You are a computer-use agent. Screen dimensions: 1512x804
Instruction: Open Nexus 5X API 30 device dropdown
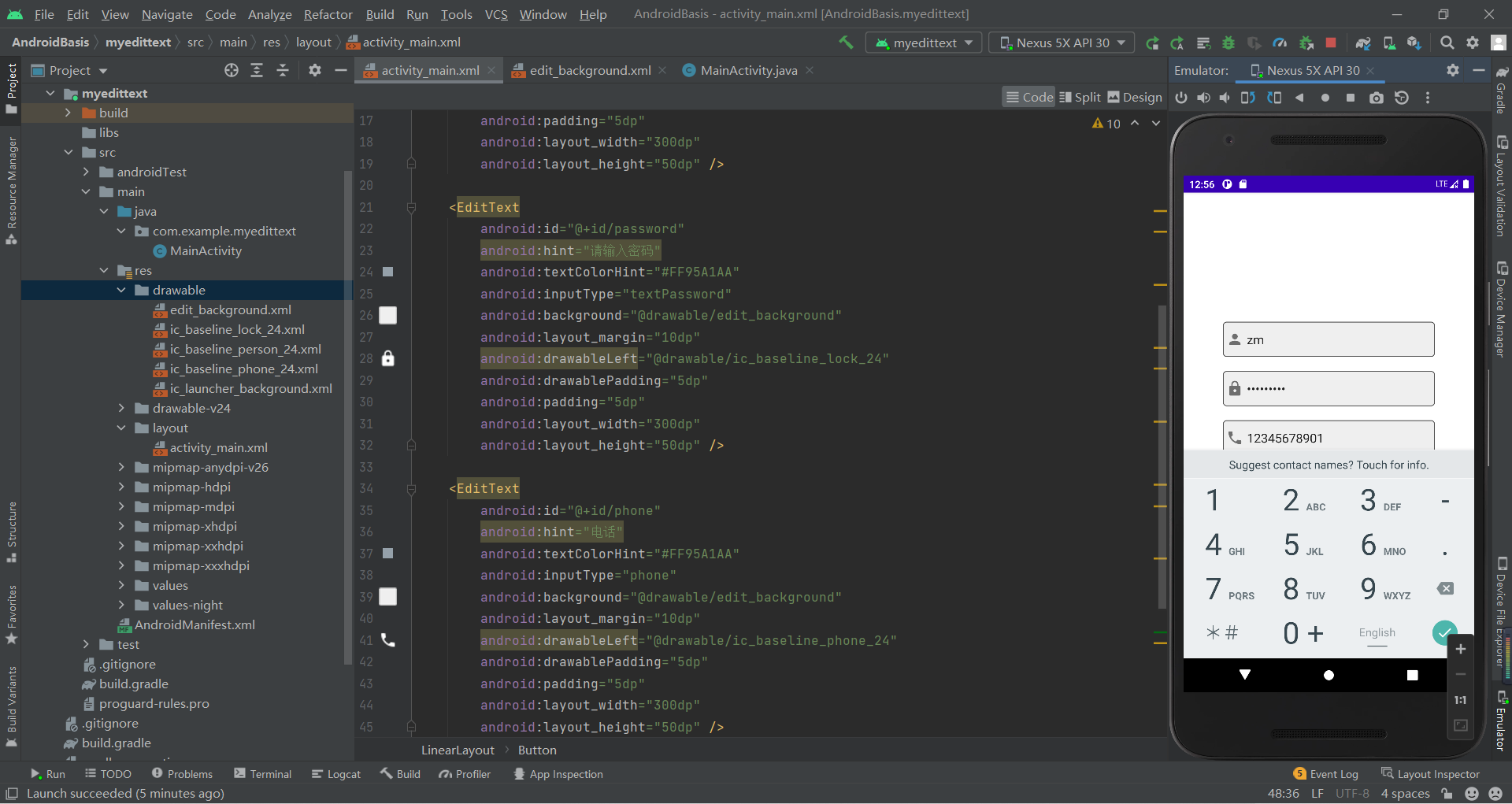point(1062,43)
